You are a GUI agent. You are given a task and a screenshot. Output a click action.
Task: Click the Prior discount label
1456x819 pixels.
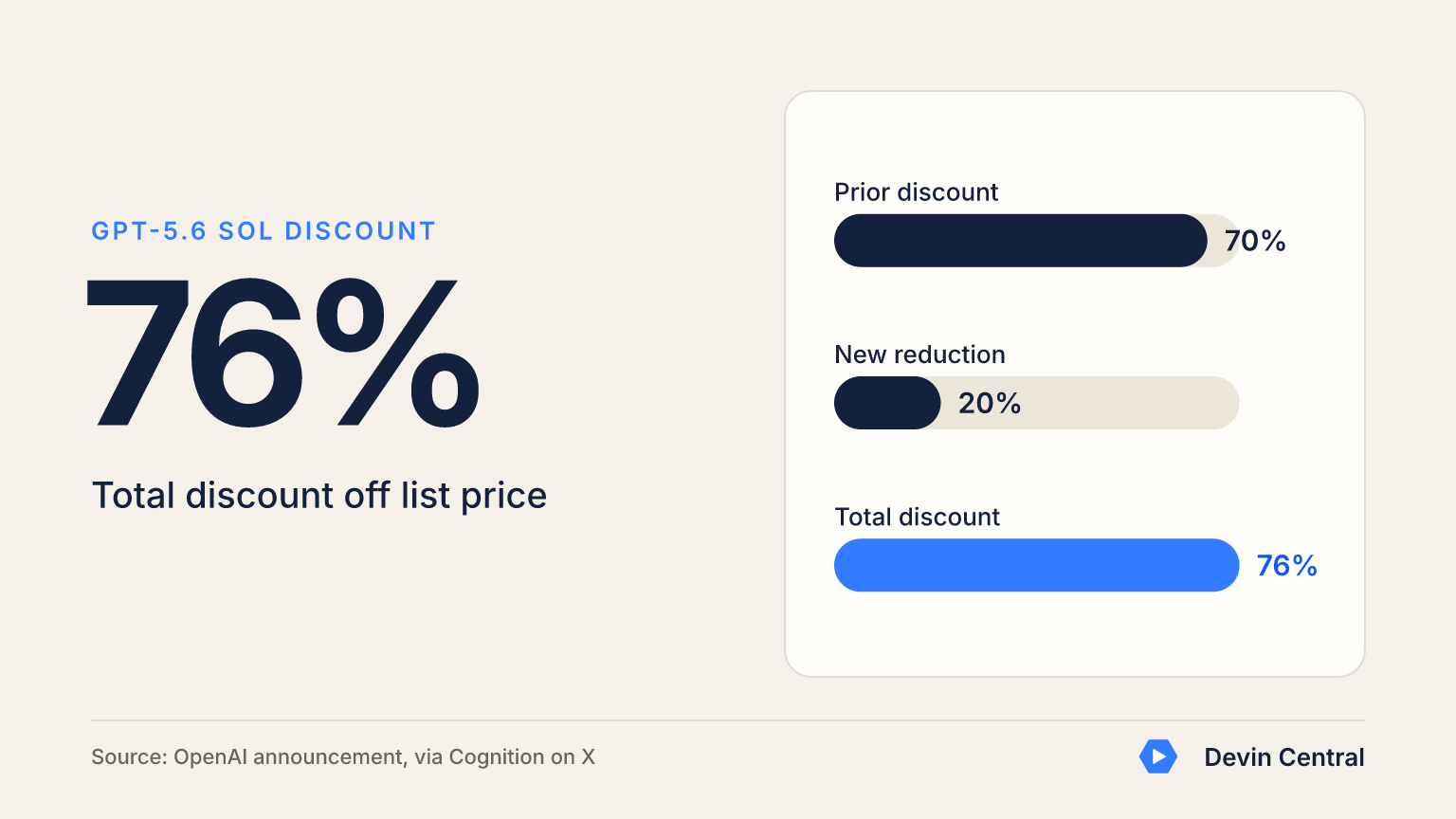click(916, 192)
